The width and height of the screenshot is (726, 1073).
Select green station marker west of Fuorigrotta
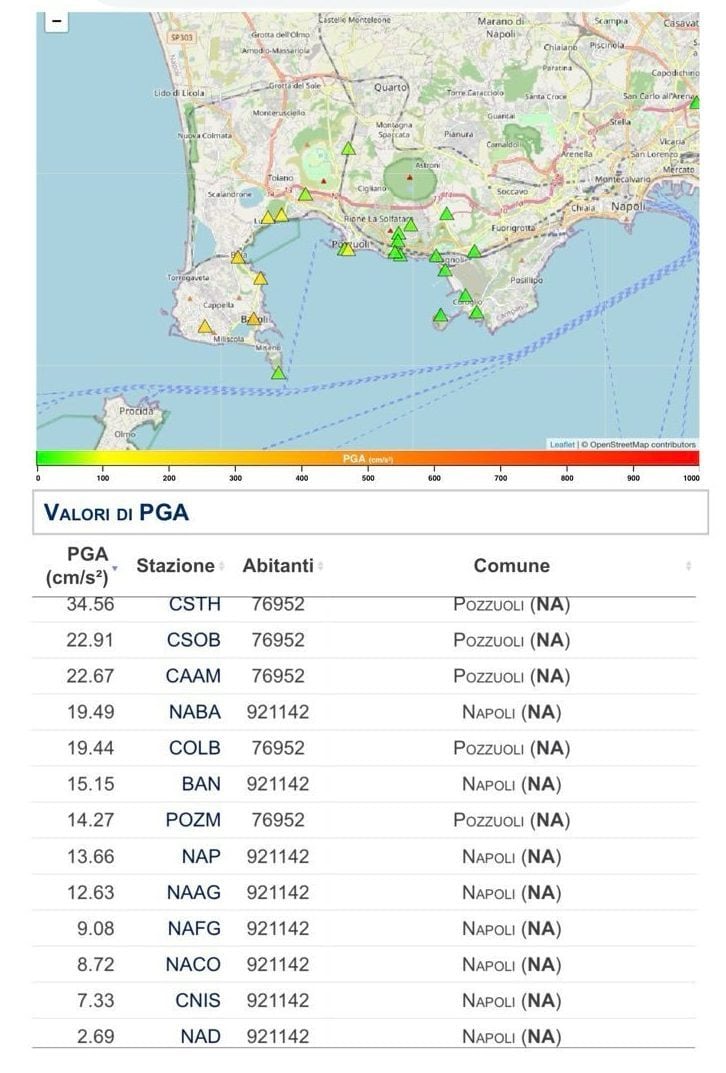(x=474, y=251)
